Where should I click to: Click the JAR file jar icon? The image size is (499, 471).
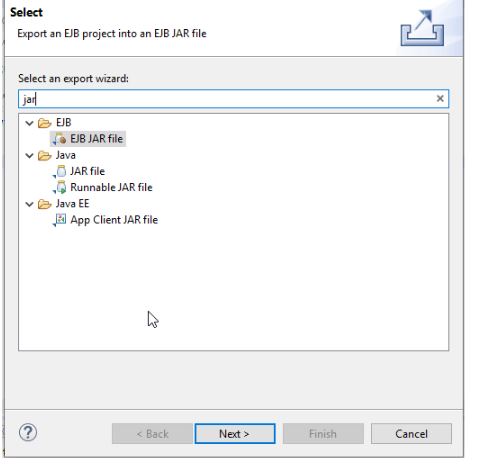[60, 171]
